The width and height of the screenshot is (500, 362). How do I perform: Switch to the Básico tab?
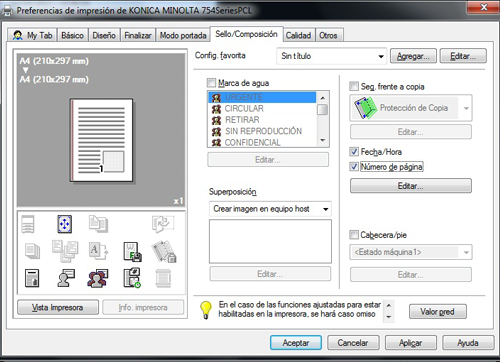(73, 35)
